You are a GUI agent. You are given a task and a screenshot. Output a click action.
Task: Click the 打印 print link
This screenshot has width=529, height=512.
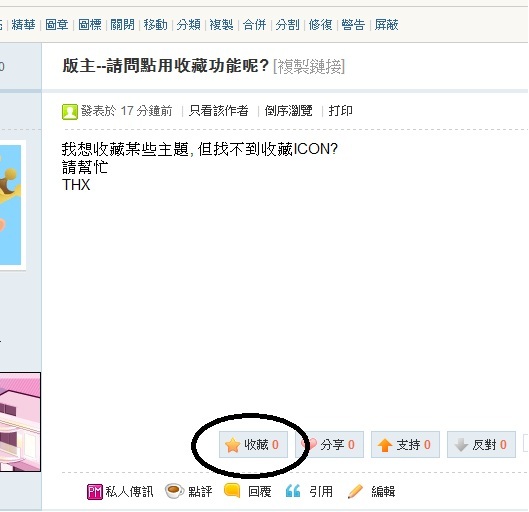point(340,111)
